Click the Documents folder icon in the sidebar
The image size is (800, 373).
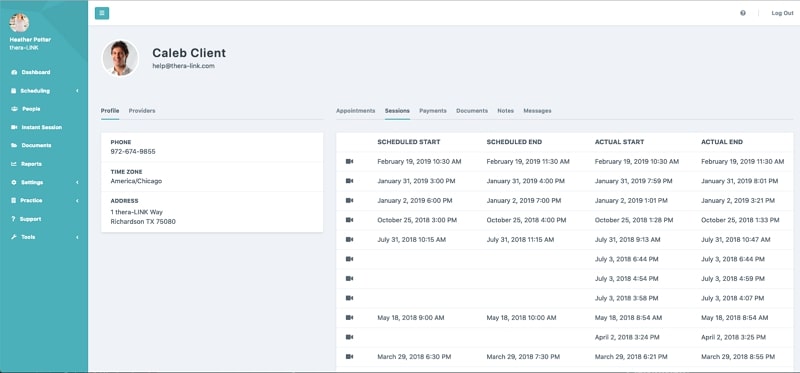click(14, 145)
